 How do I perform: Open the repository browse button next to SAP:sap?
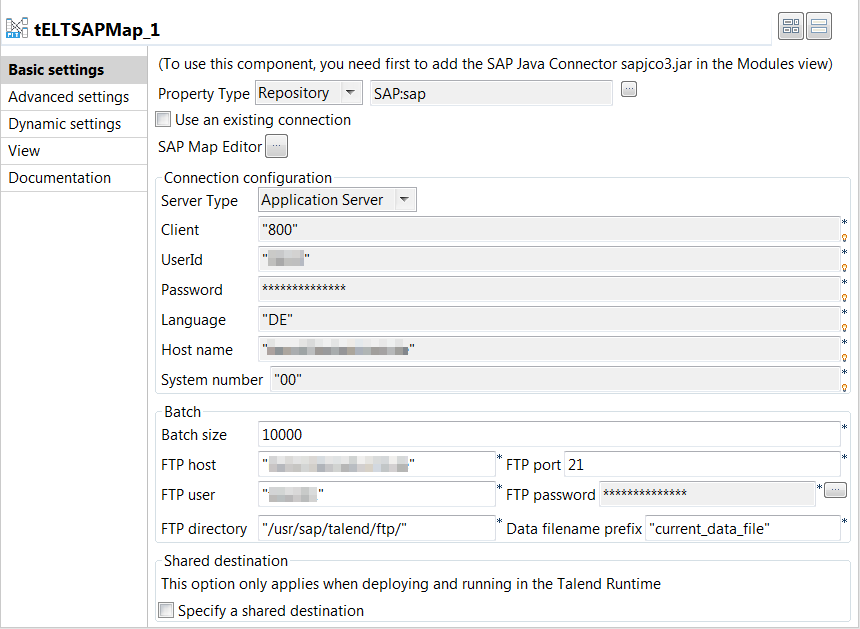point(629,89)
